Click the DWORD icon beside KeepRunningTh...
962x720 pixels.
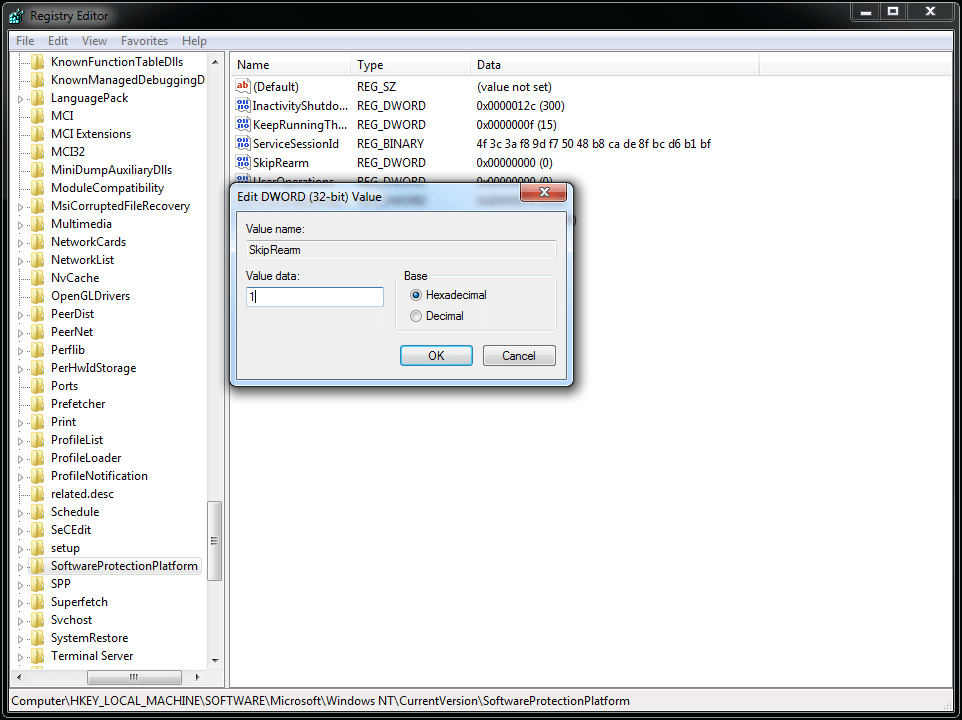coord(242,124)
